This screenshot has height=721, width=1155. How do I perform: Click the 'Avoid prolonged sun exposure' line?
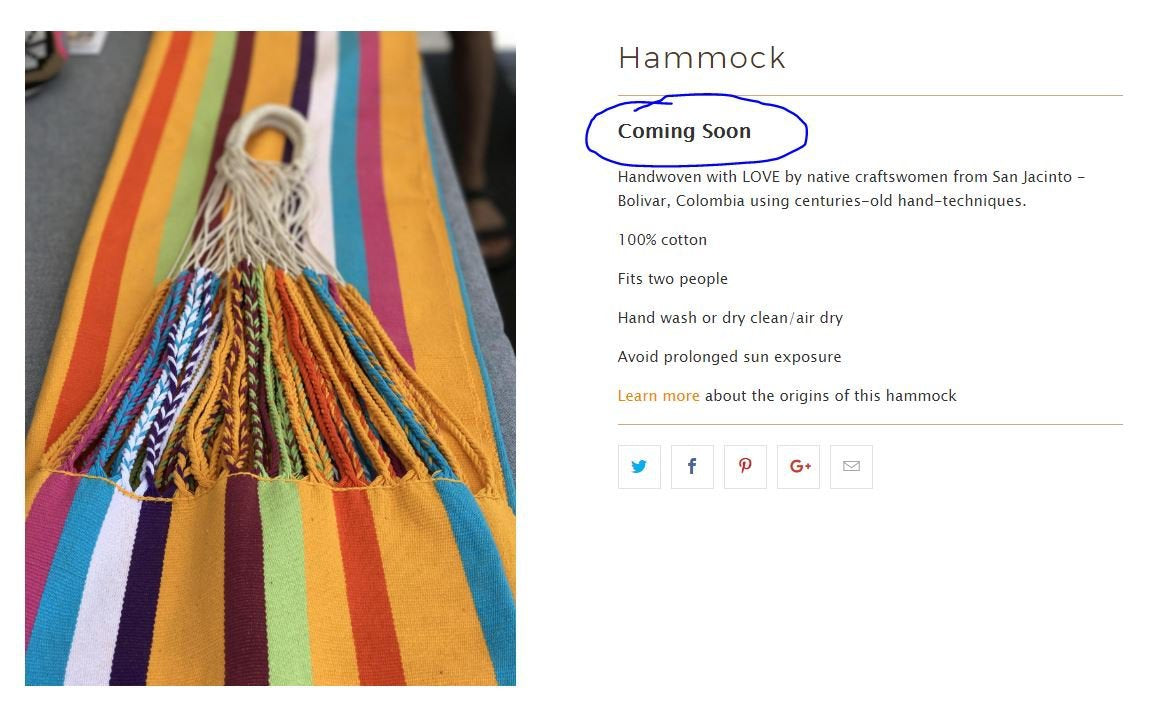coord(729,356)
